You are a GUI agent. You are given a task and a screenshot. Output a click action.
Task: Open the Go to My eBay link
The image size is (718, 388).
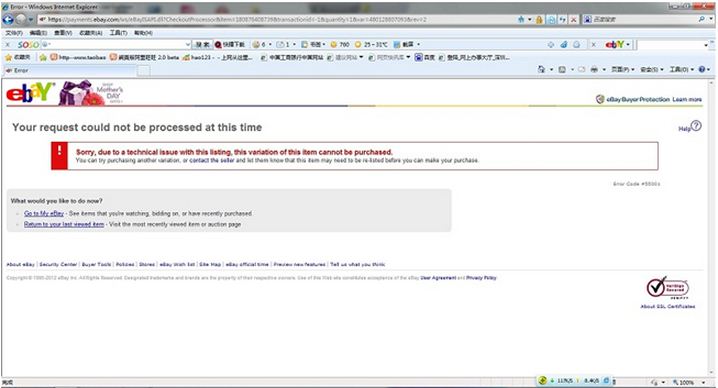tap(44, 213)
